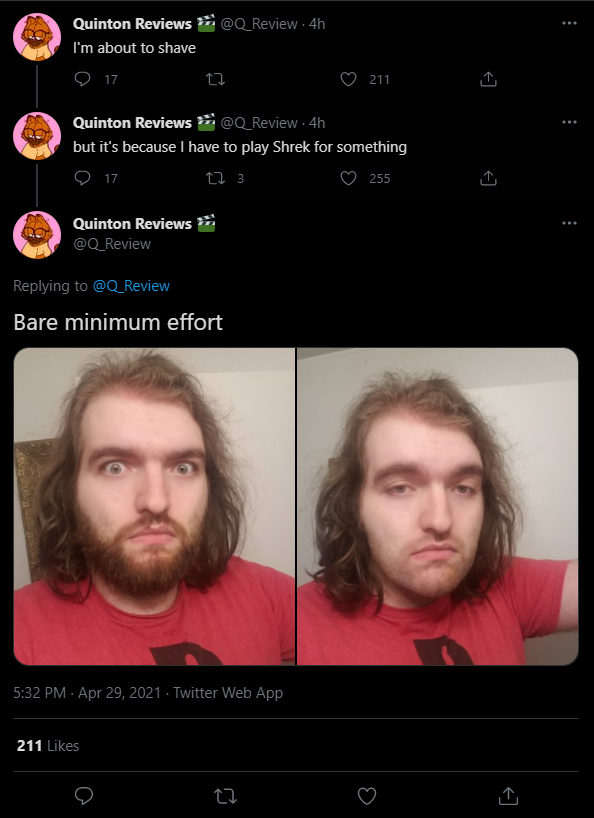Share the "I'm about to shave" tweet
594x818 pixels.
[x=488, y=79]
